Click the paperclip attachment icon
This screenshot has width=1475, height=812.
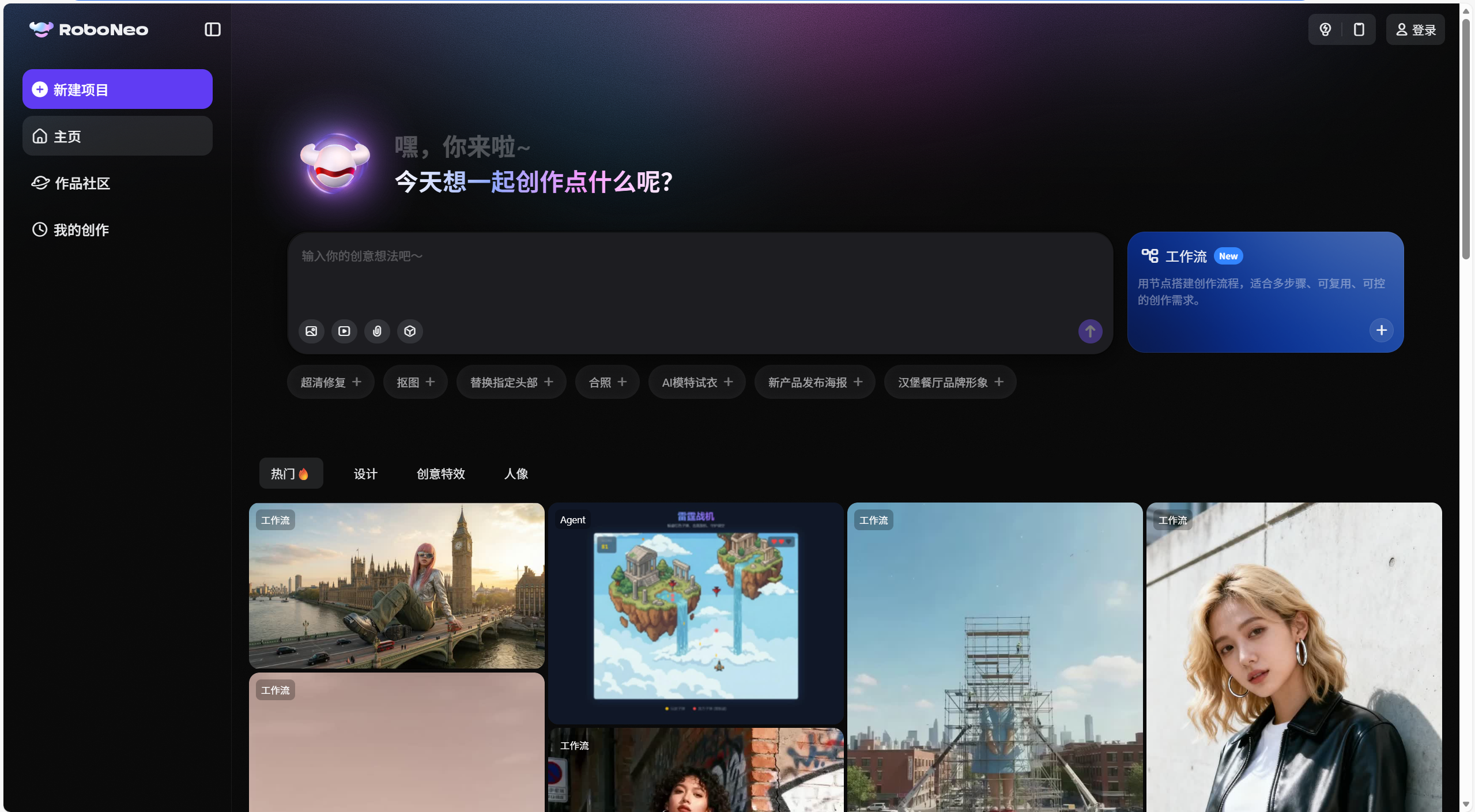point(377,331)
